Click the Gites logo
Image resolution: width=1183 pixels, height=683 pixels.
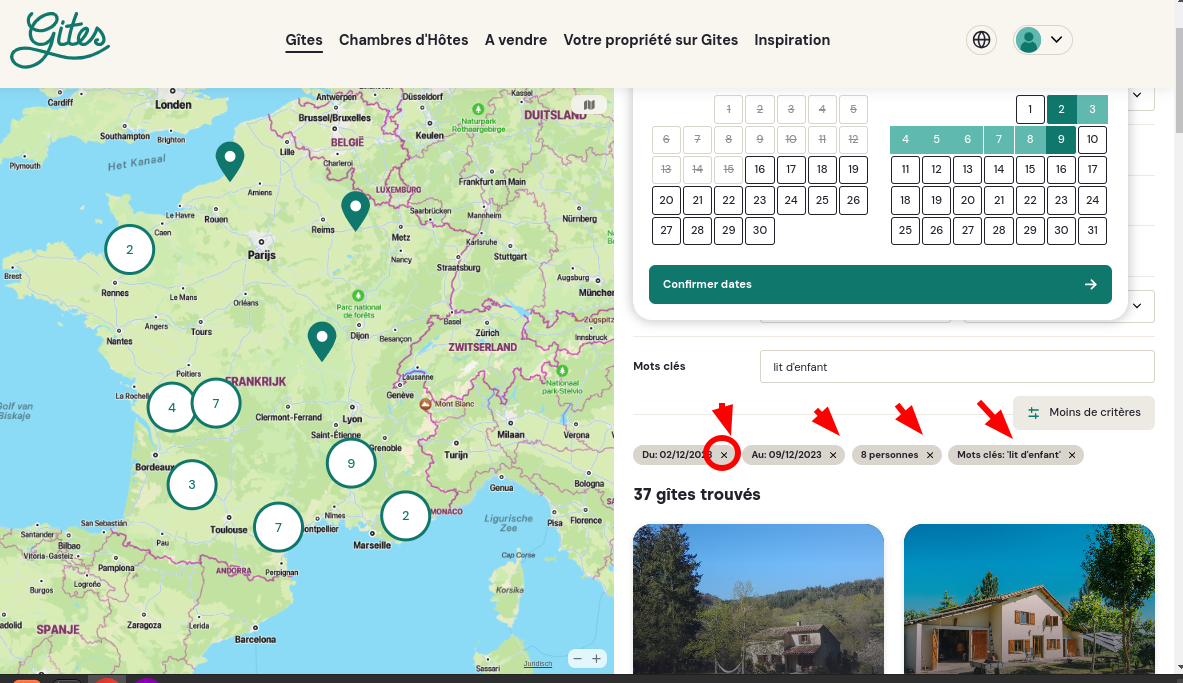click(60, 40)
